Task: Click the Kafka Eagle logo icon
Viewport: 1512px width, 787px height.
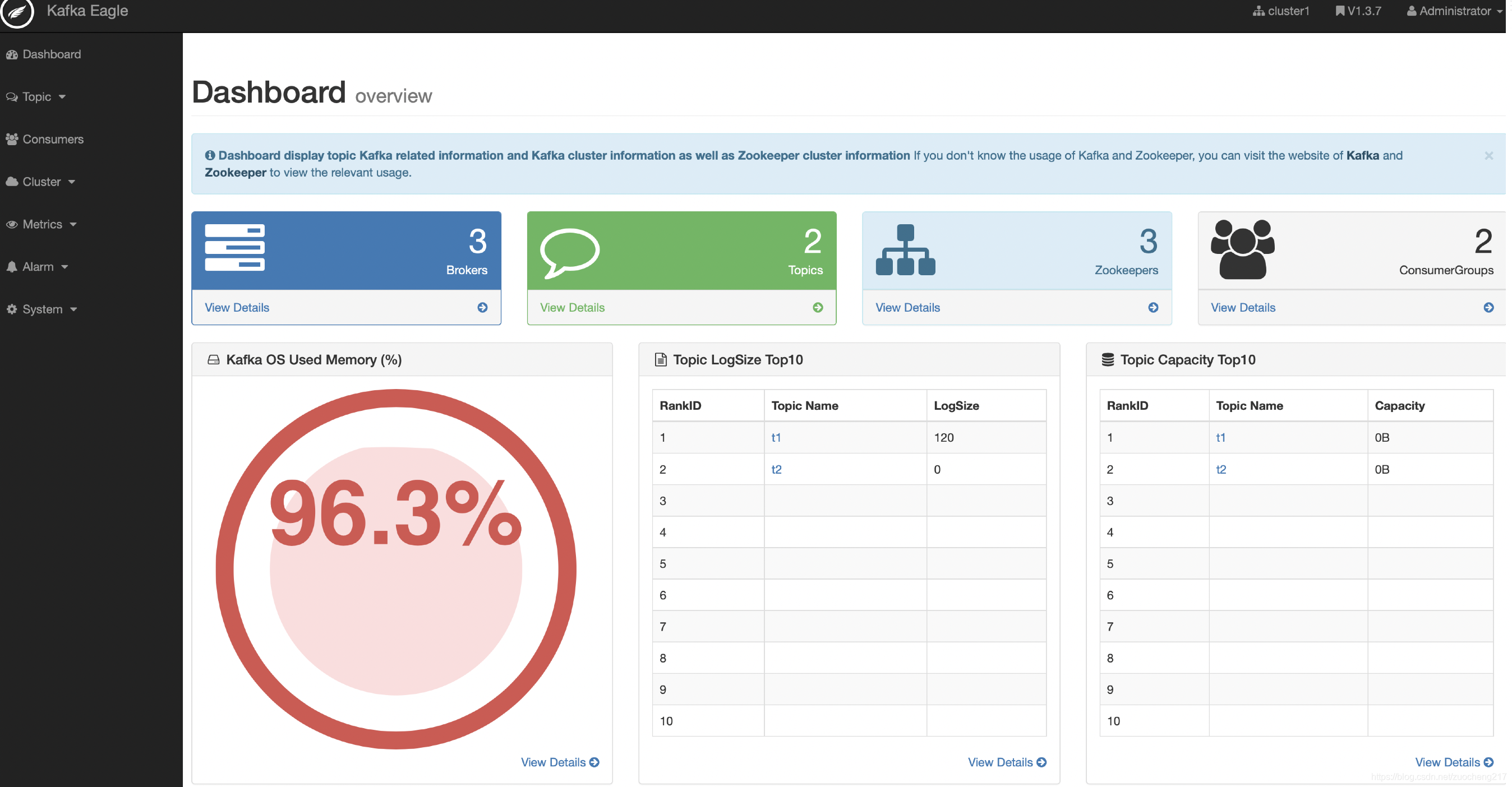Action: coord(16,12)
